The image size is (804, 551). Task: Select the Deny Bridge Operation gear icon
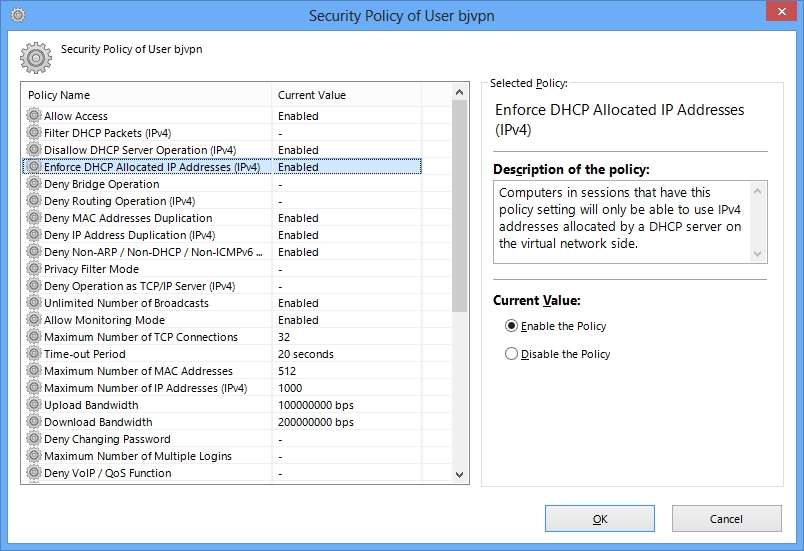click(x=34, y=183)
